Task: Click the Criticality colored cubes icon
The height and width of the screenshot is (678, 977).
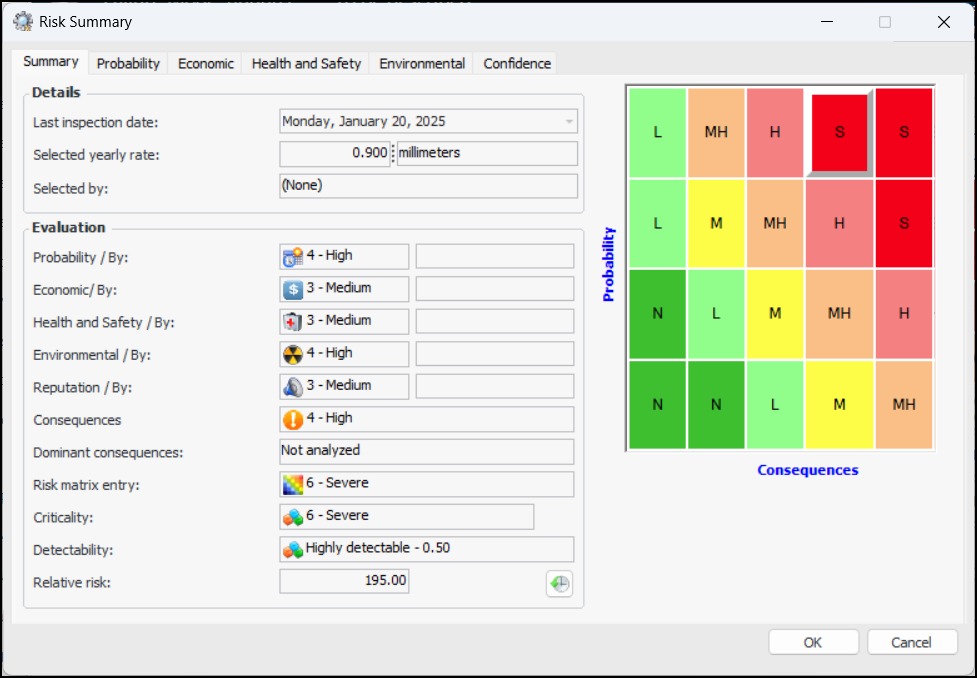Action: tap(293, 517)
